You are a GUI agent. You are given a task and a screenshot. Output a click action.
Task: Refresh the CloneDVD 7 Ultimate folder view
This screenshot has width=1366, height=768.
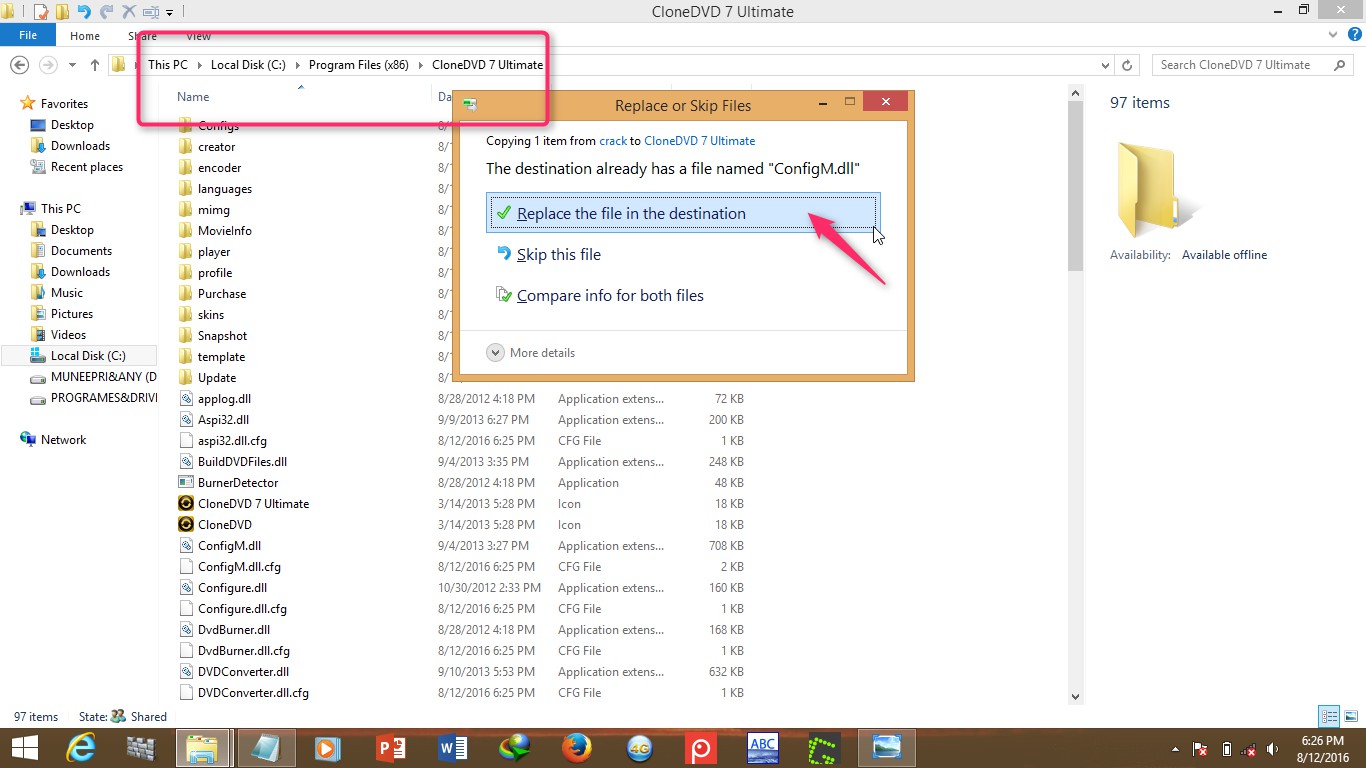click(x=1127, y=65)
